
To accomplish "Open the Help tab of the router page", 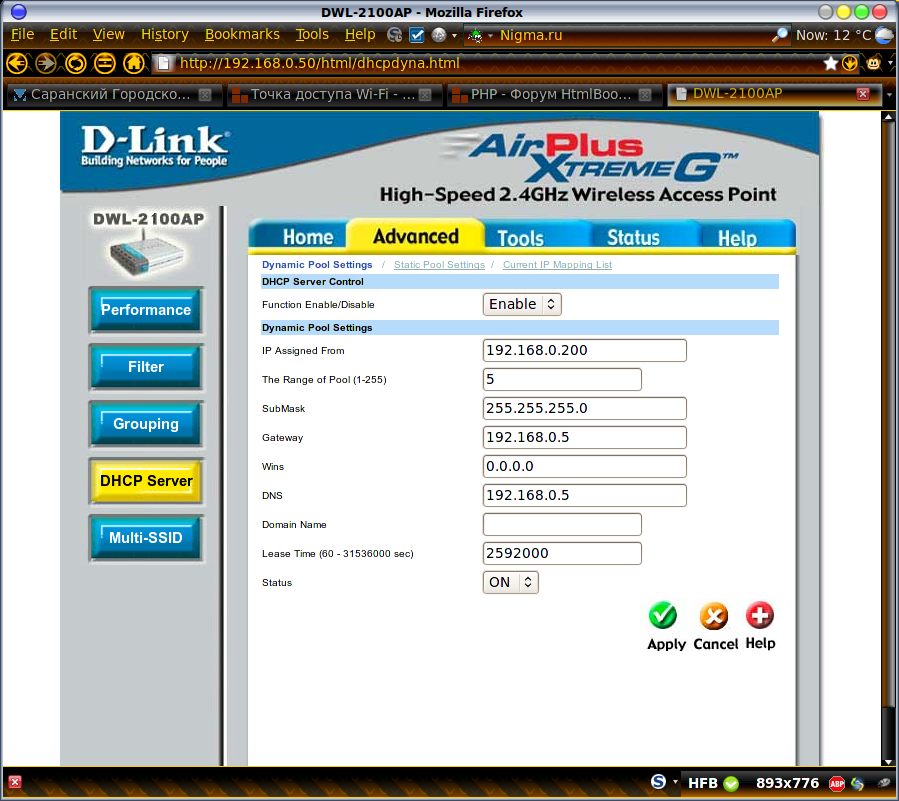I will point(737,238).
